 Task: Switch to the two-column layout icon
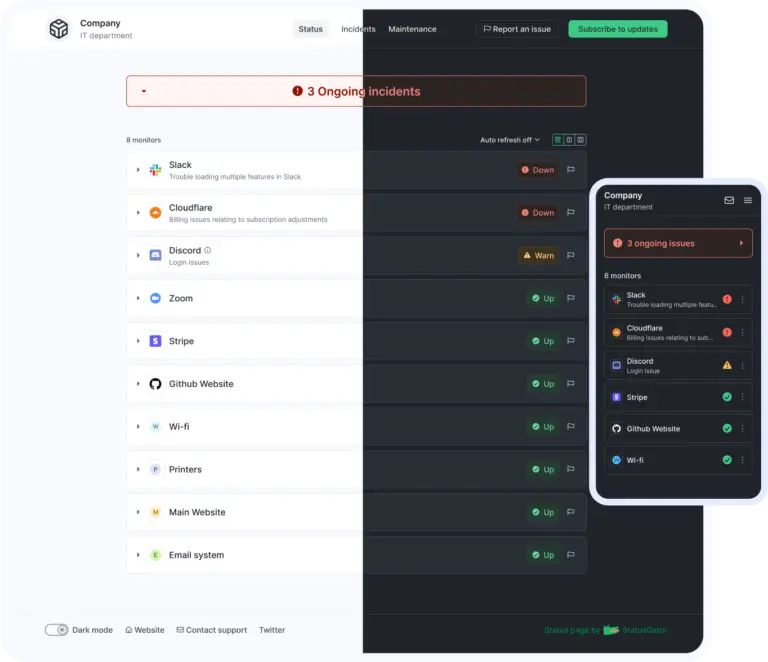pyautogui.click(x=569, y=140)
